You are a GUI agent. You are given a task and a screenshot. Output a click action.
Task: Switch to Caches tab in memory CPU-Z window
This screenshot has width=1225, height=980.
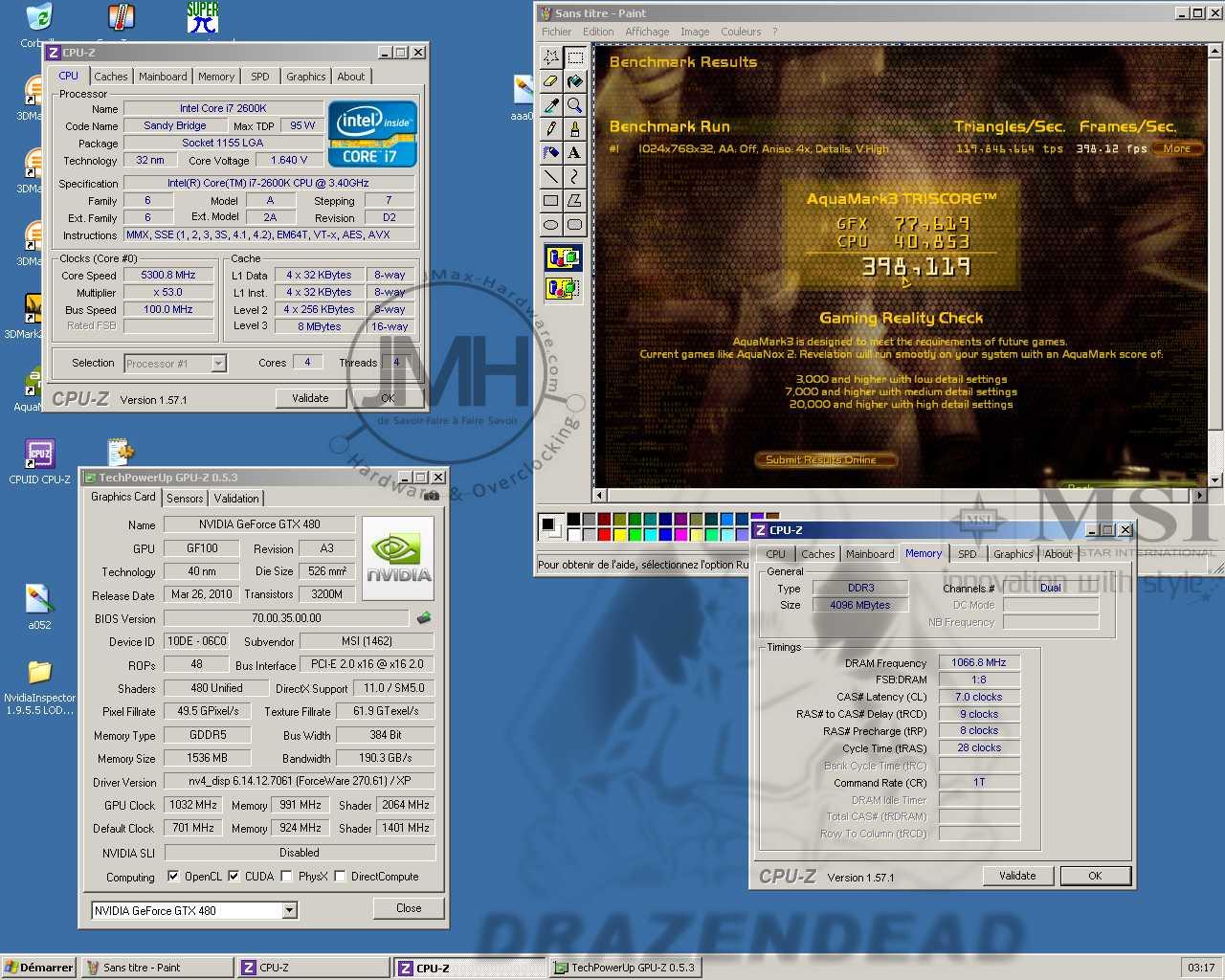[x=817, y=554]
